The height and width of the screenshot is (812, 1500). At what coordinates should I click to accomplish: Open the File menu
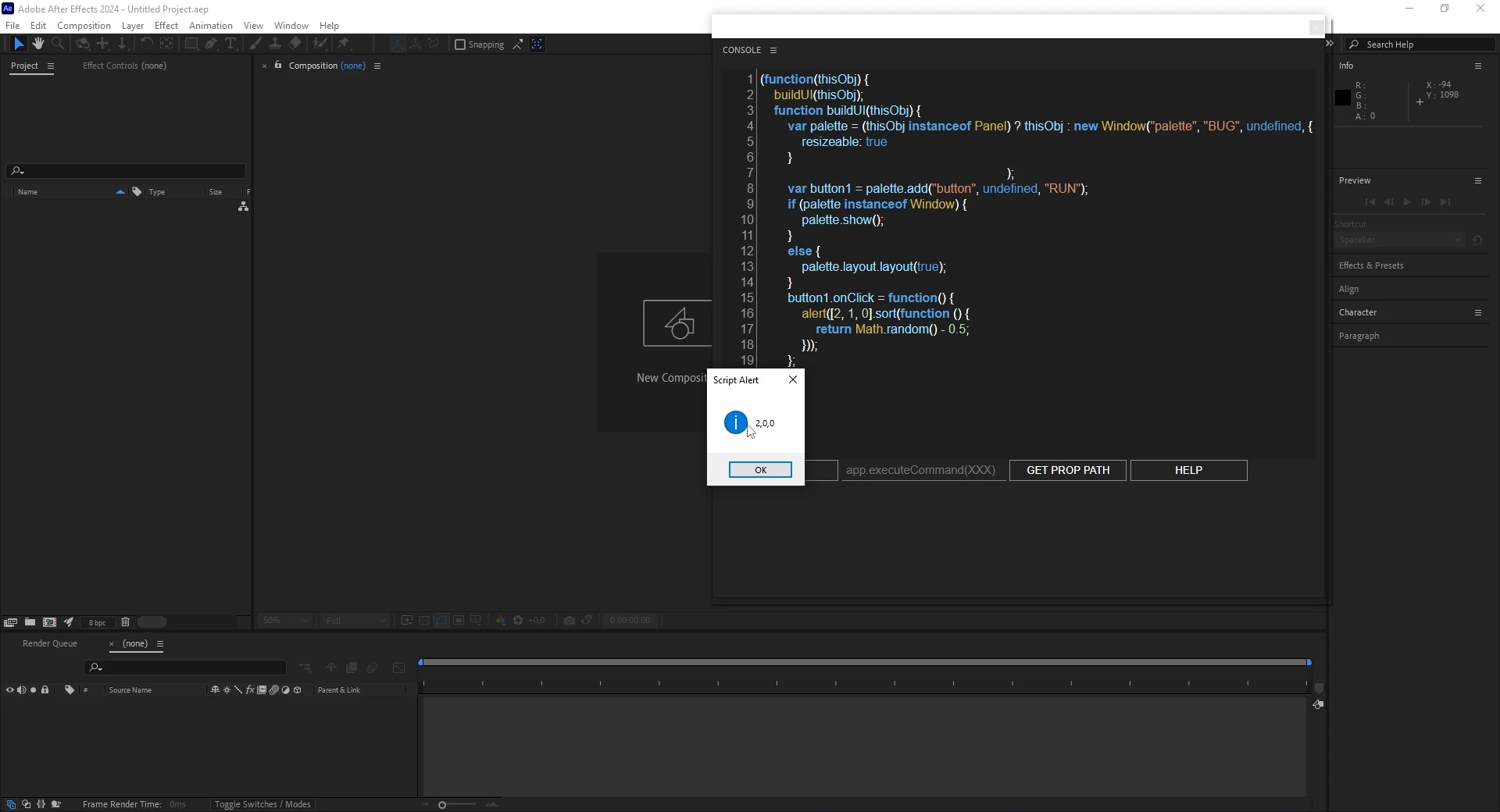pos(12,26)
